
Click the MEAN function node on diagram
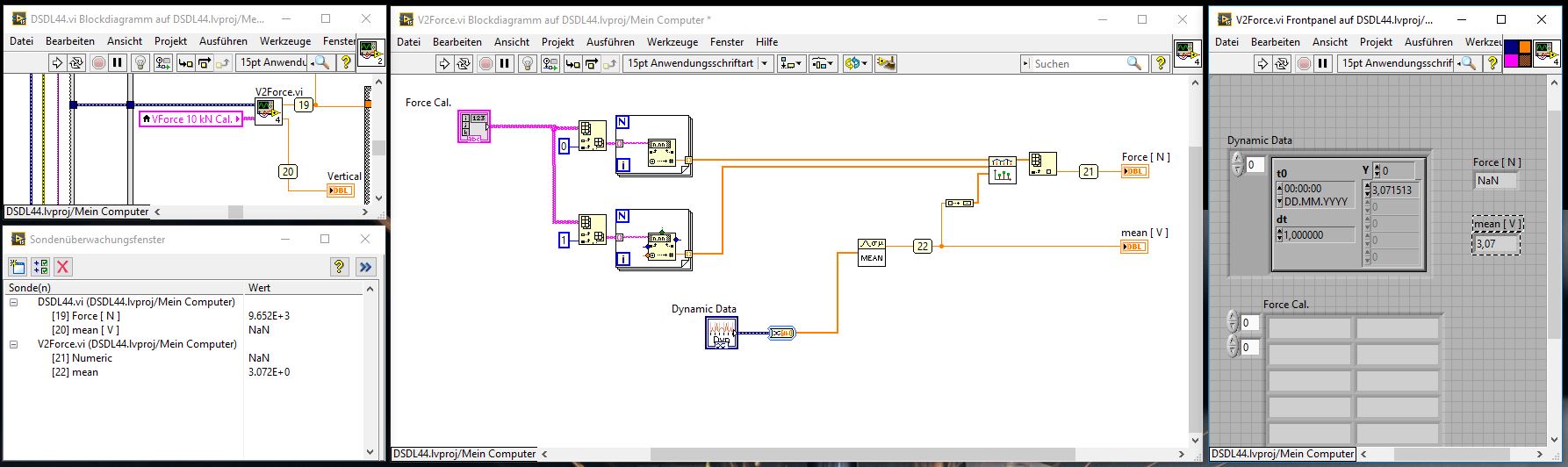871,252
